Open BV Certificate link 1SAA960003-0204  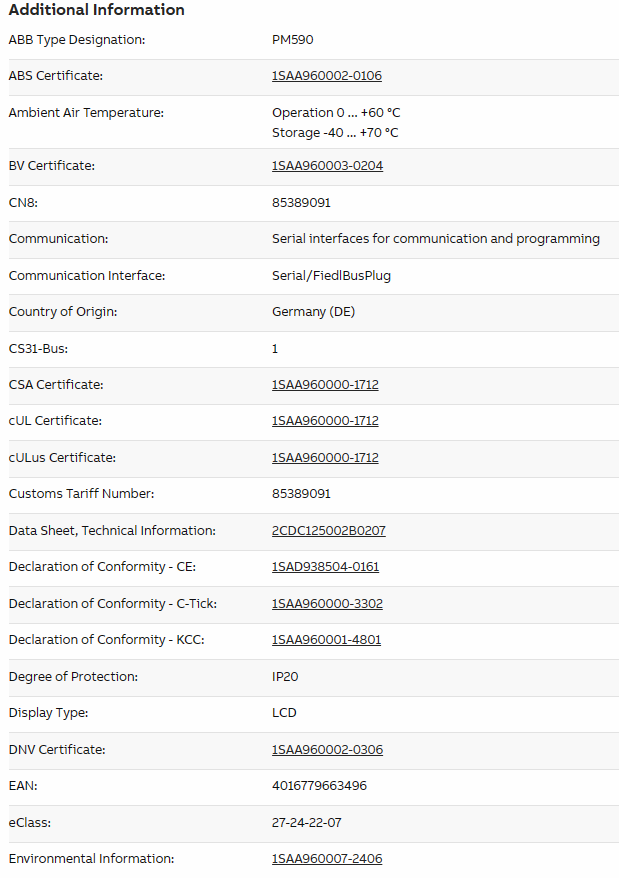tap(327, 166)
